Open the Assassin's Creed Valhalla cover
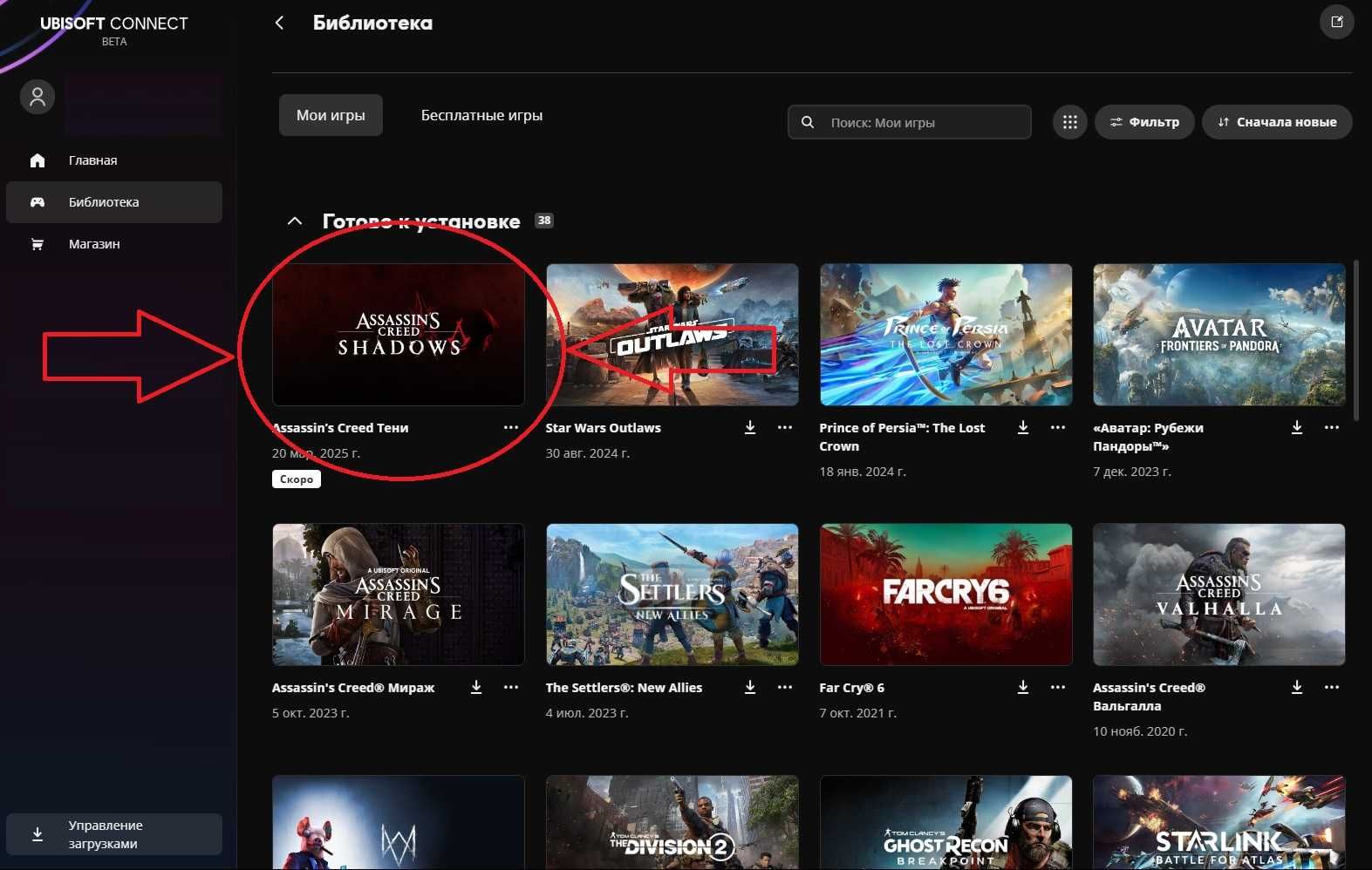The image size is (1372, 870). point(1219,595)
